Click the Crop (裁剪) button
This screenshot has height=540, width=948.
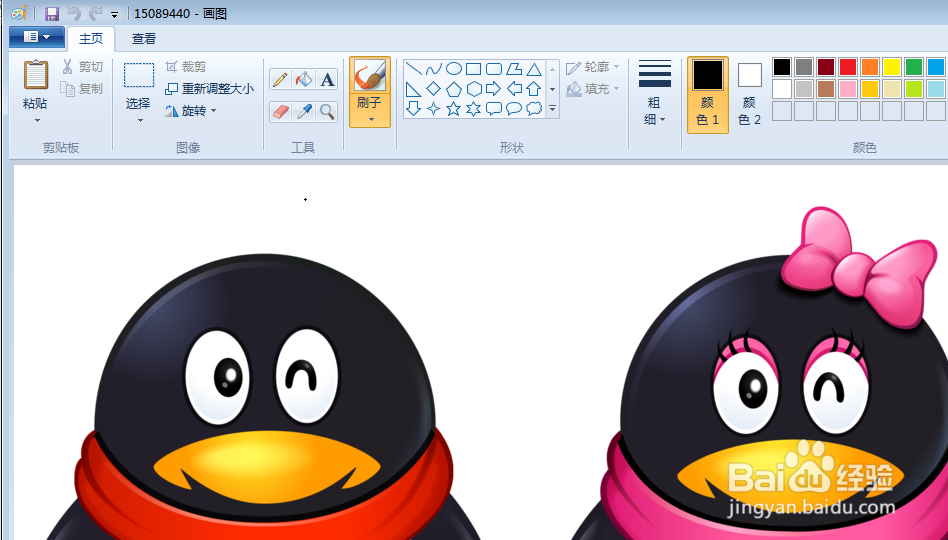click(186, 67)
